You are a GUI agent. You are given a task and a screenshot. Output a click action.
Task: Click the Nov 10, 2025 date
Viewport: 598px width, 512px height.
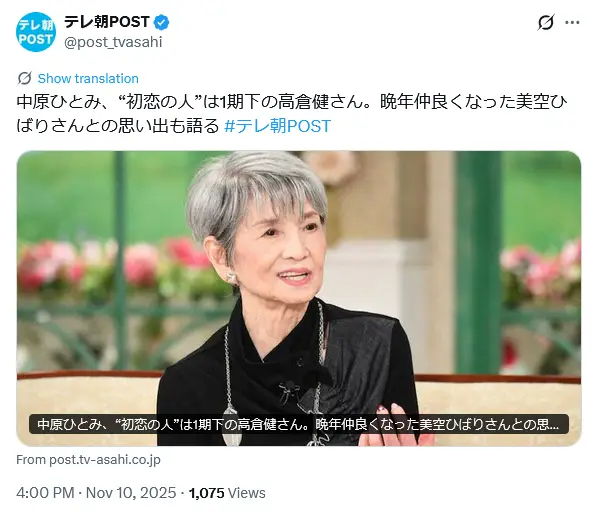[131, 493]
